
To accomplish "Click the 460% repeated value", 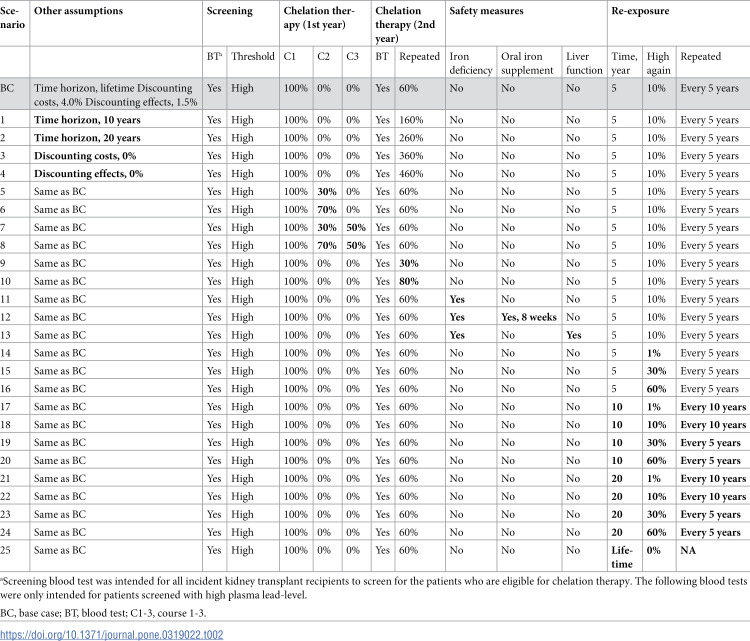I will 411,174.
